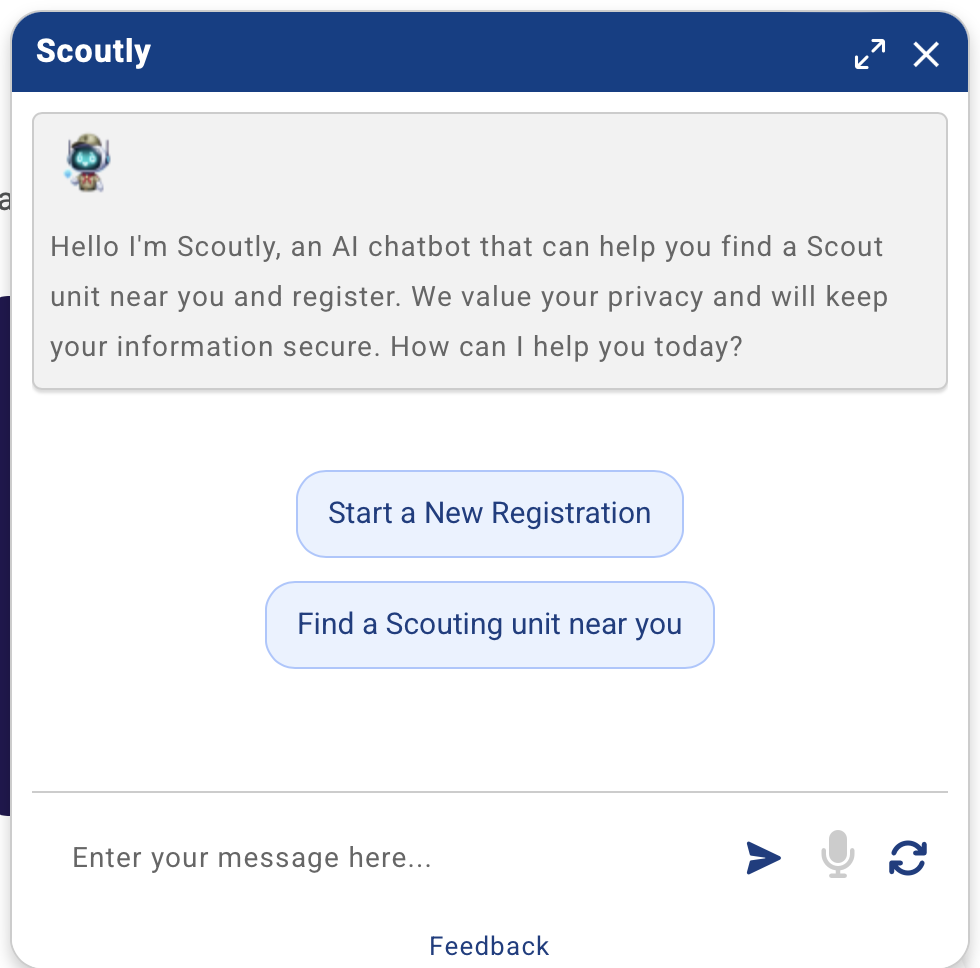Viewport: 980px width, 968px height.
Task: Restart the conversation with the refresh icon
Action: pos(908,857)
